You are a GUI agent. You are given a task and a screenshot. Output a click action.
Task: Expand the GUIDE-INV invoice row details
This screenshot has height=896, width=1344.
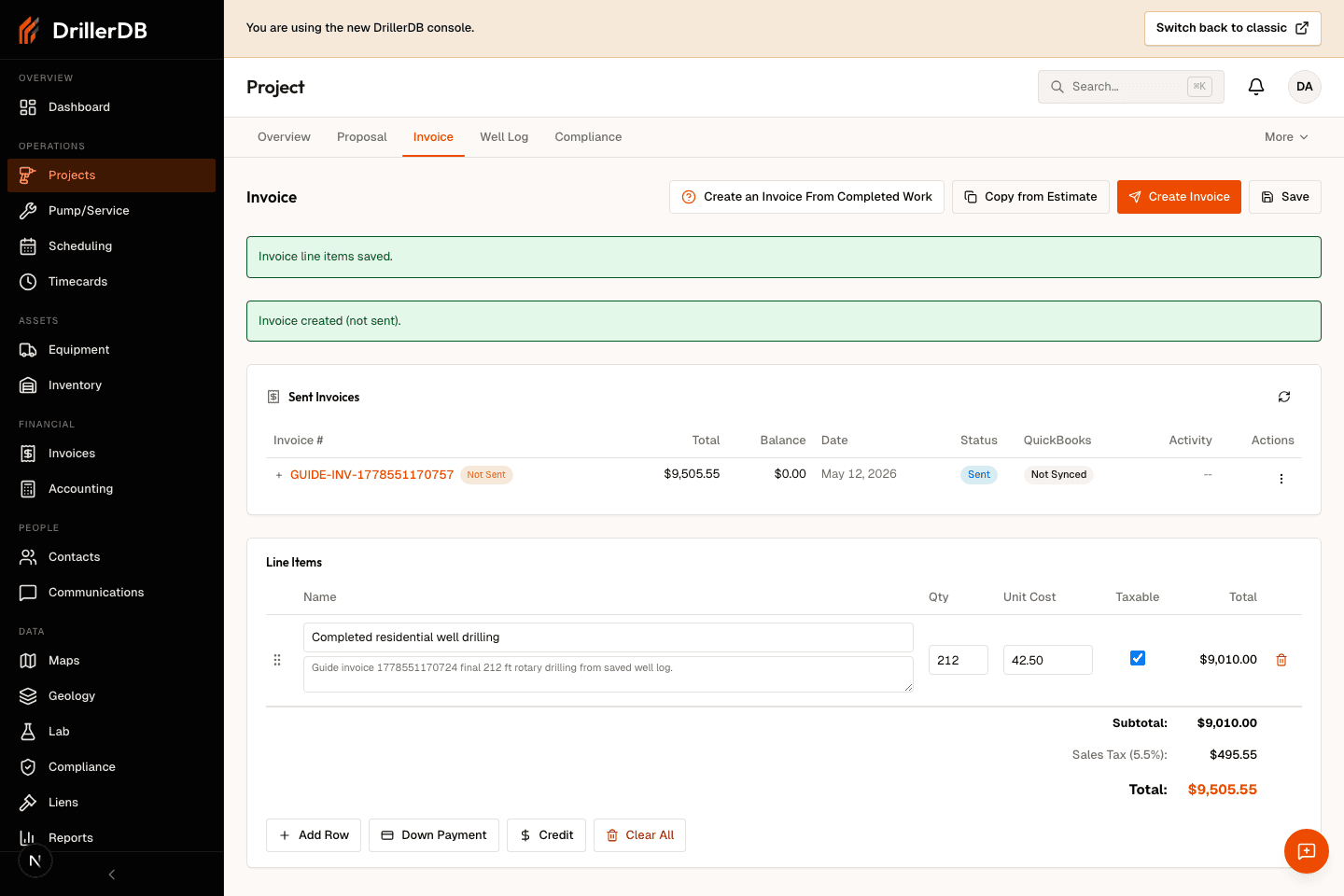click(x=279, y=475)
